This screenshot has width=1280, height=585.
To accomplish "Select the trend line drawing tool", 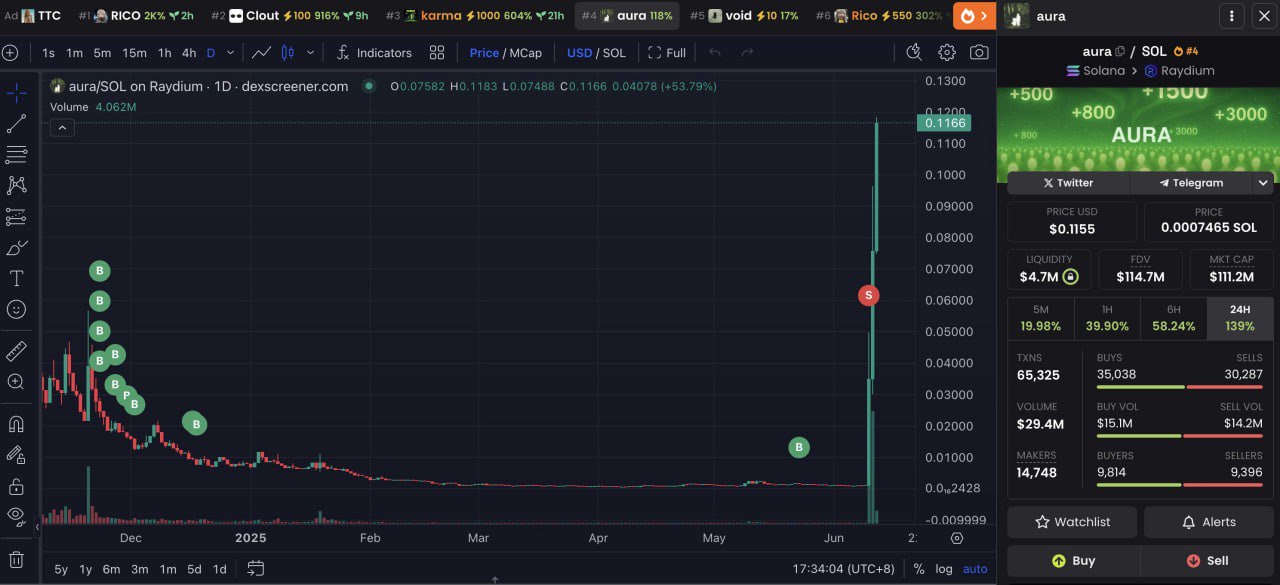I will [x=16, y=124].
